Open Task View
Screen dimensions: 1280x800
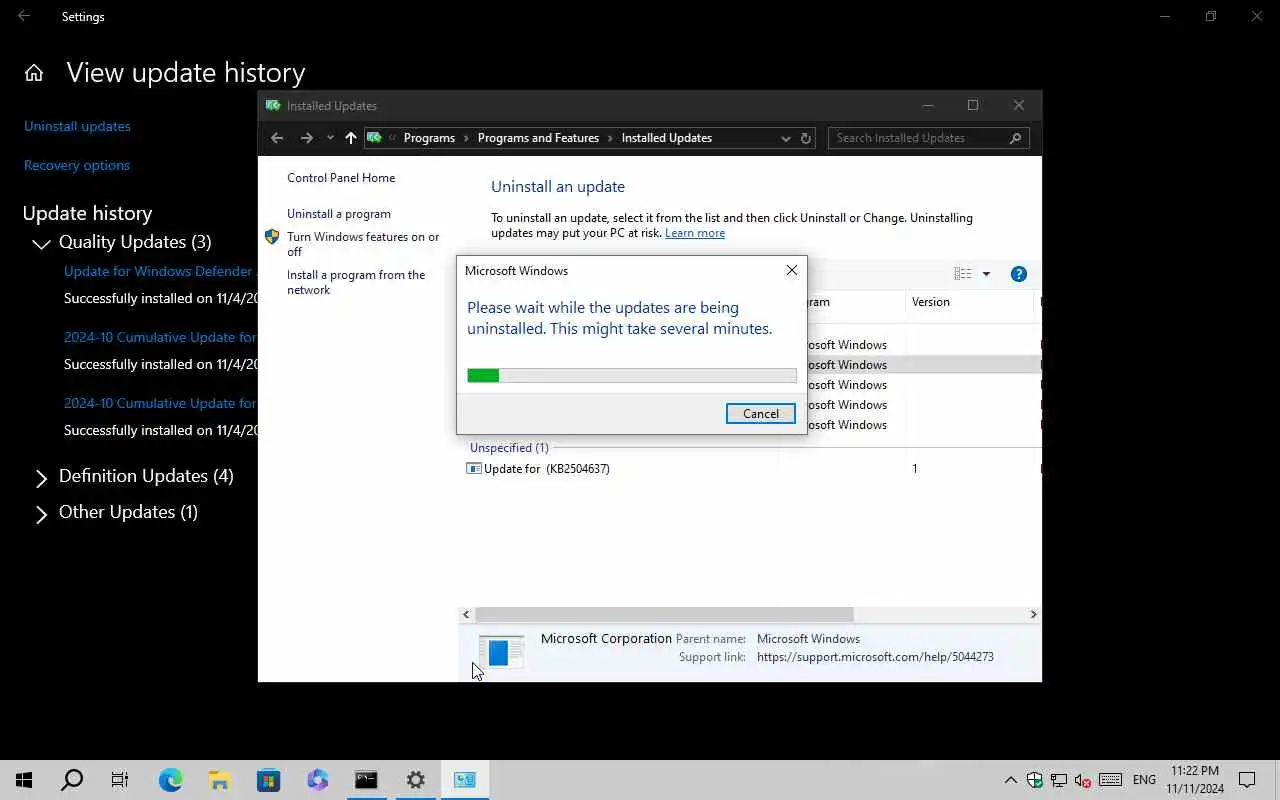(120, 780)
